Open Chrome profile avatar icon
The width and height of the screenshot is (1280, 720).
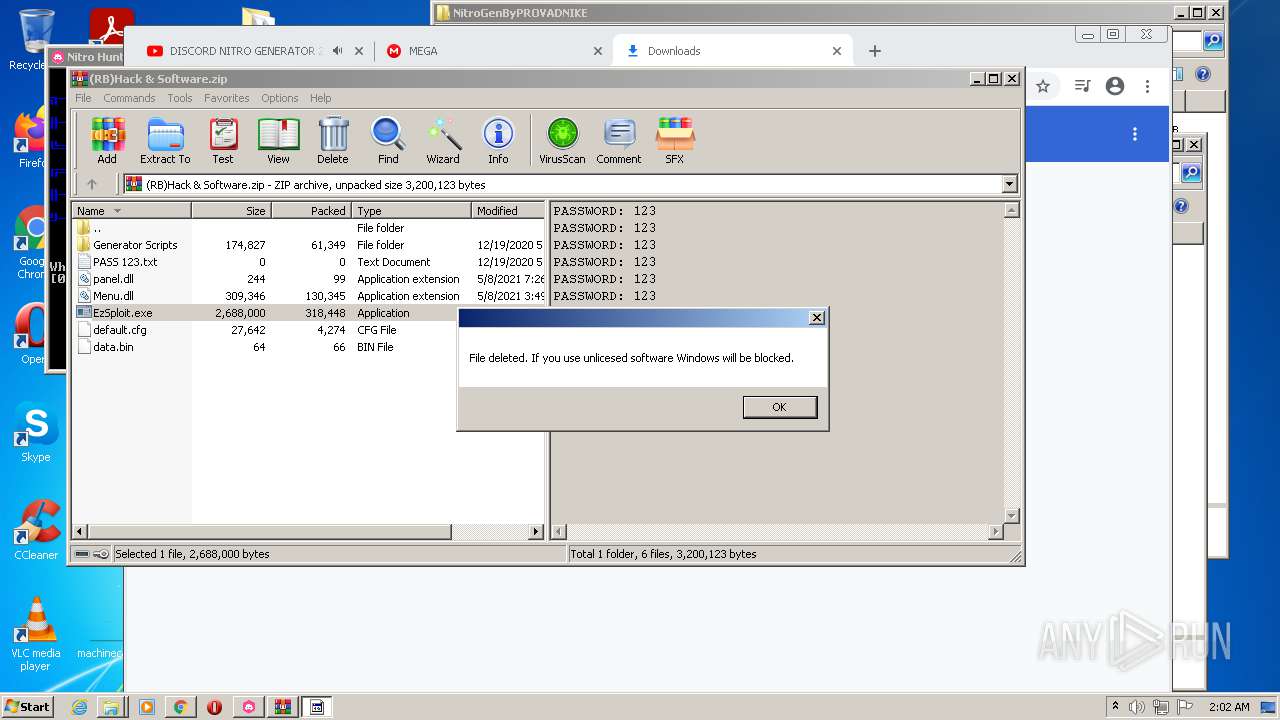tap(1115, 86)
